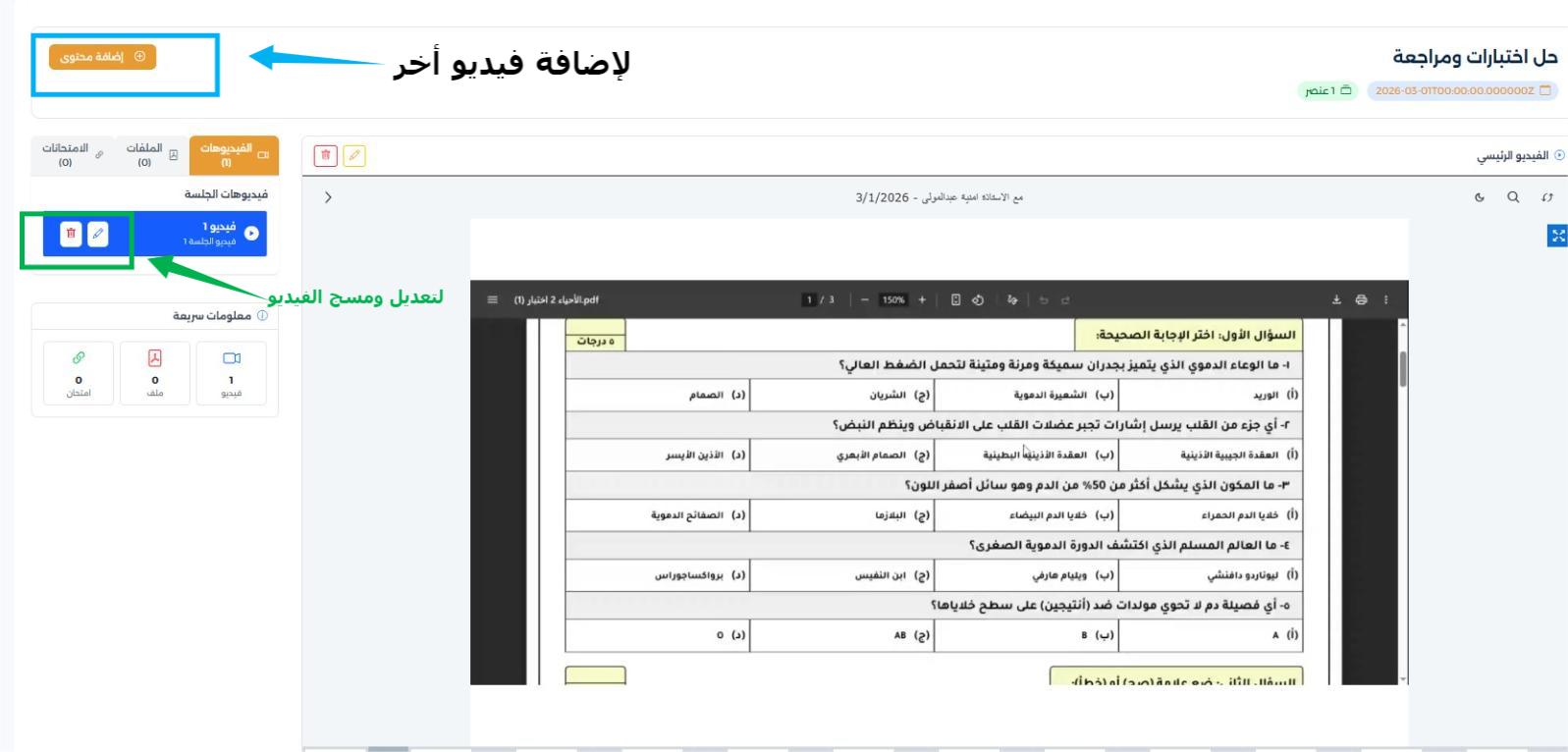The height and width of the screenshot is (752, 1568).
Task: Click the red trash icon above main video
Action: pos(326,156)
